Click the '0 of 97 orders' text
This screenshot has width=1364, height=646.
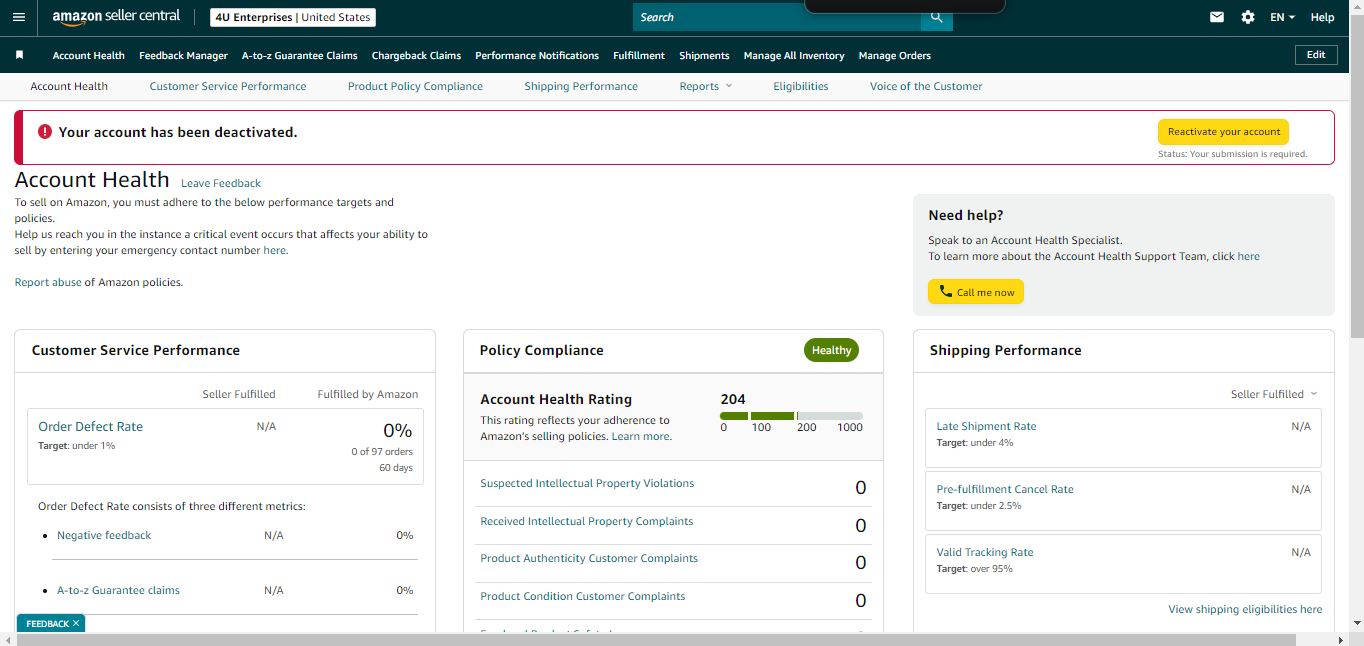(x=382, y=452)
